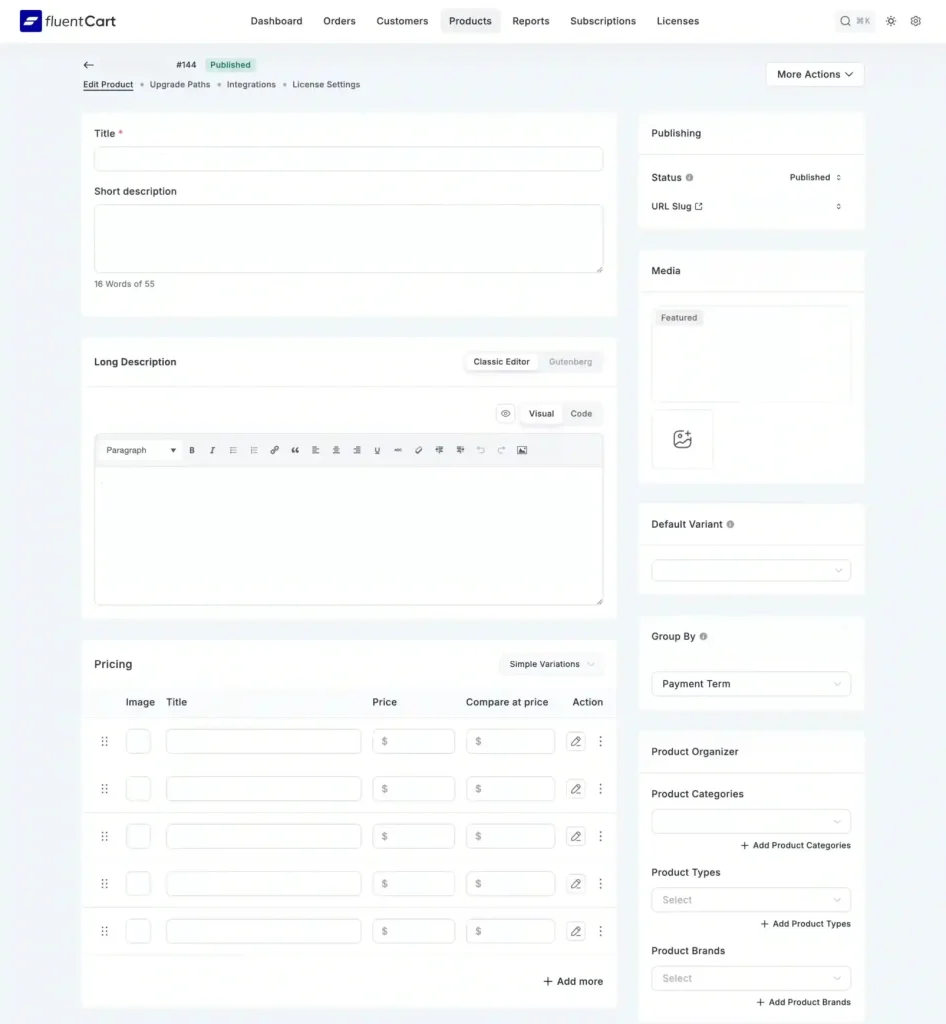Open the More Actions button
Image resolution: width=946 pixels, height=1024 pixels.
pyautogui.click(x=814, y=74)
